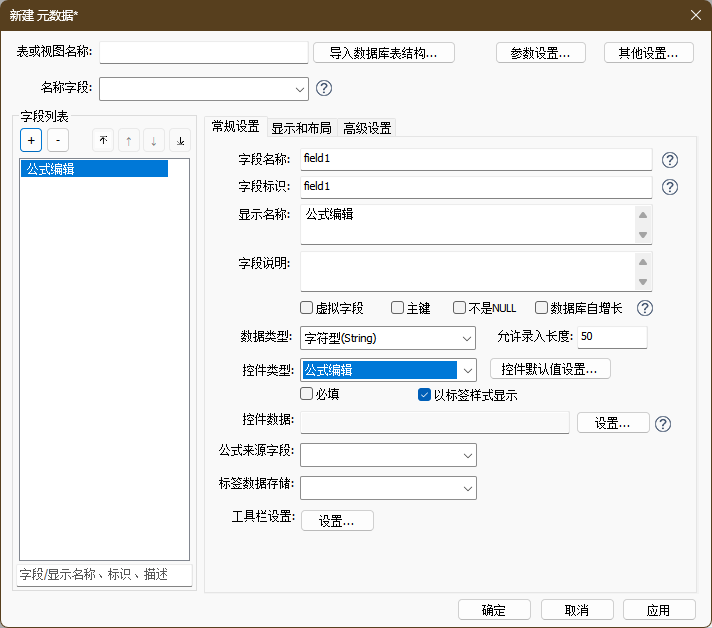The width and height of the screenshot is (712, 628).
Task: Move the selected field down one
Action: (154, 141)
